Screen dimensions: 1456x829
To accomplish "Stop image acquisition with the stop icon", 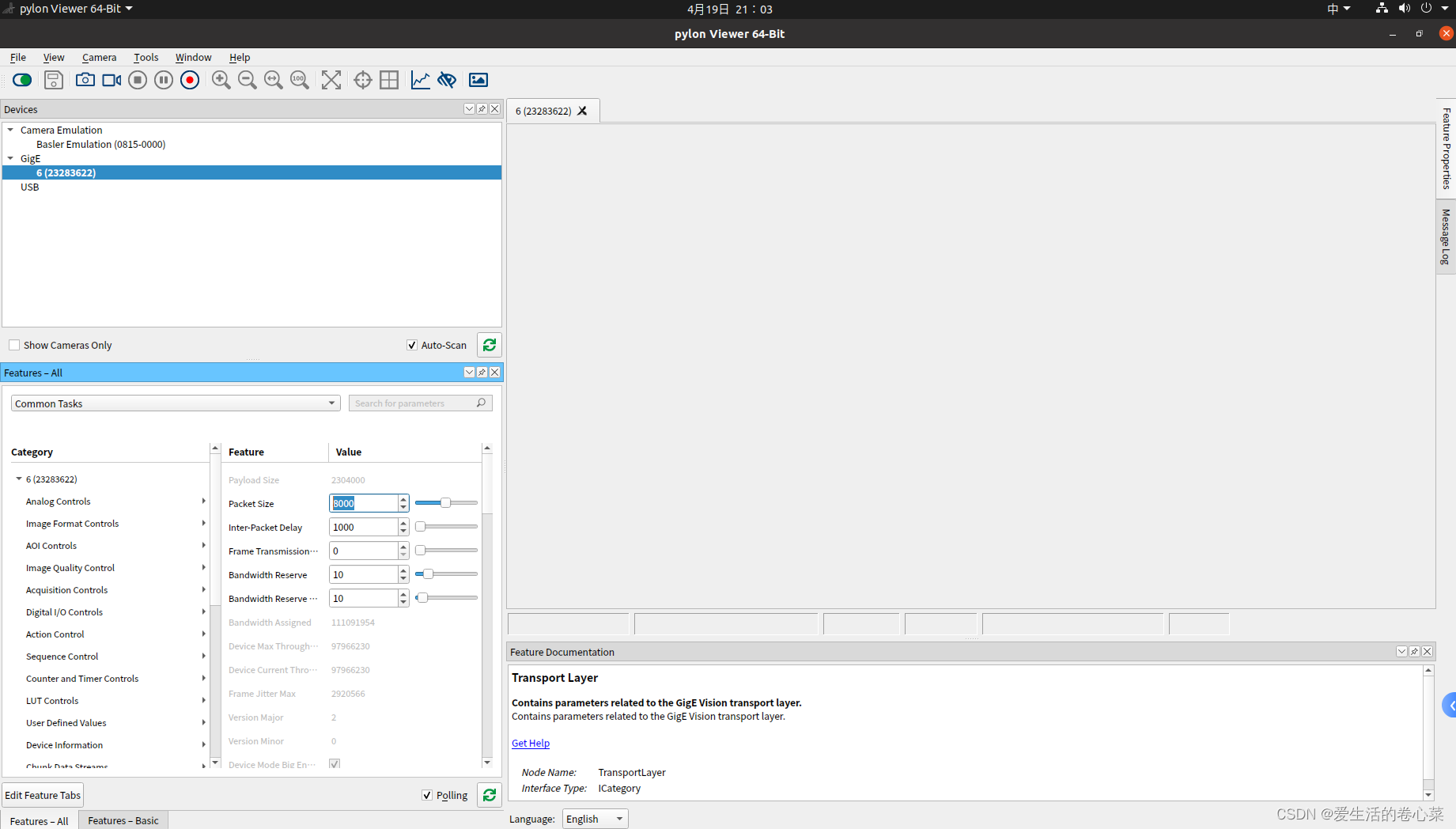I will pos(138,80).
